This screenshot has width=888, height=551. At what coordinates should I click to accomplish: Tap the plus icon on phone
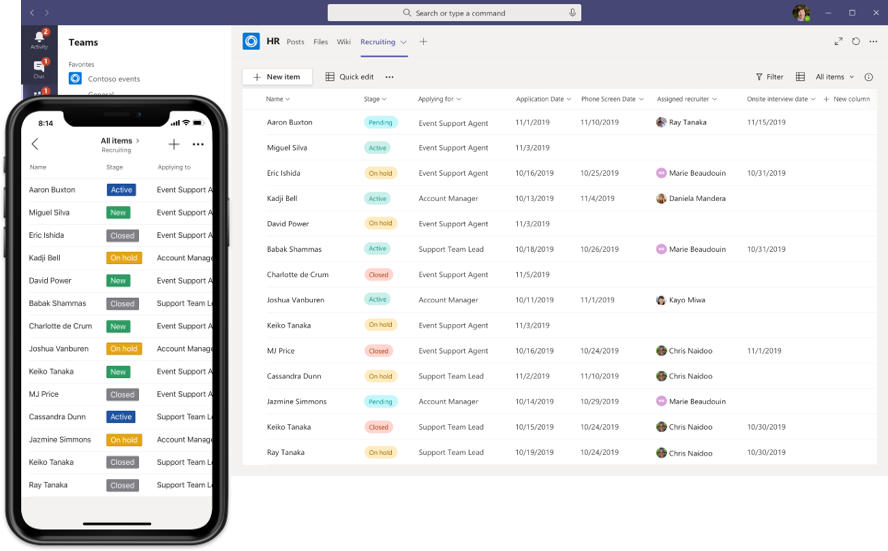click(174, 144)
